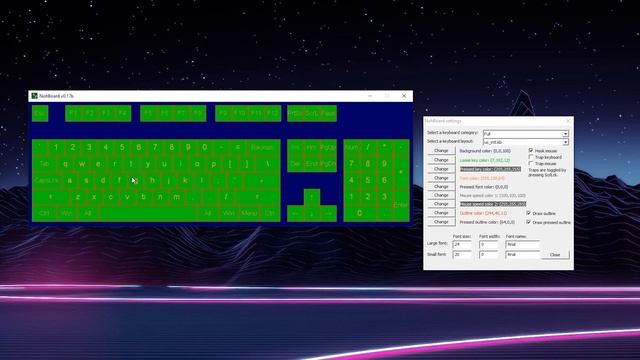Click the Backspace key on the keyboard

click(263, 147)
